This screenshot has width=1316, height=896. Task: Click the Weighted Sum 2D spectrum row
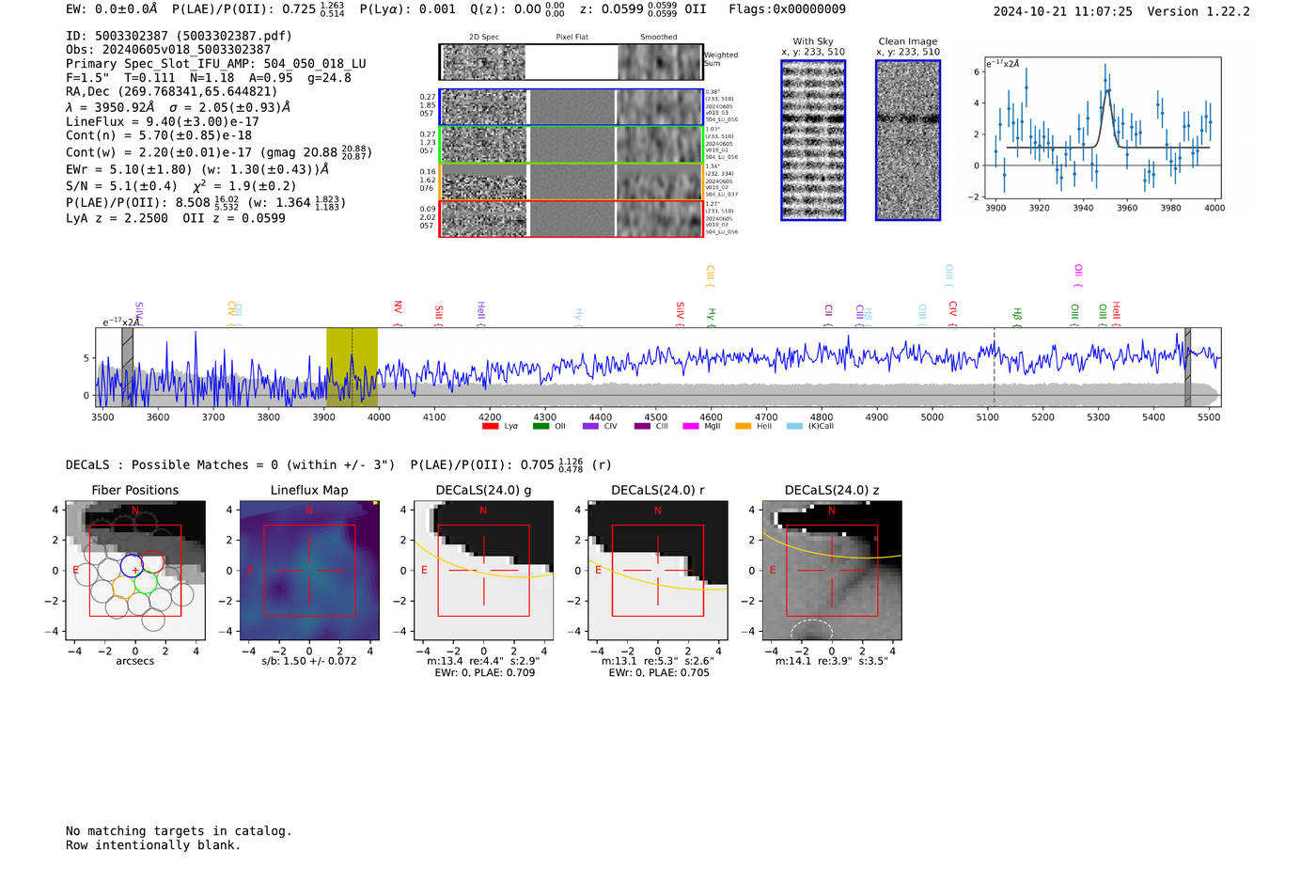point(571,62)
